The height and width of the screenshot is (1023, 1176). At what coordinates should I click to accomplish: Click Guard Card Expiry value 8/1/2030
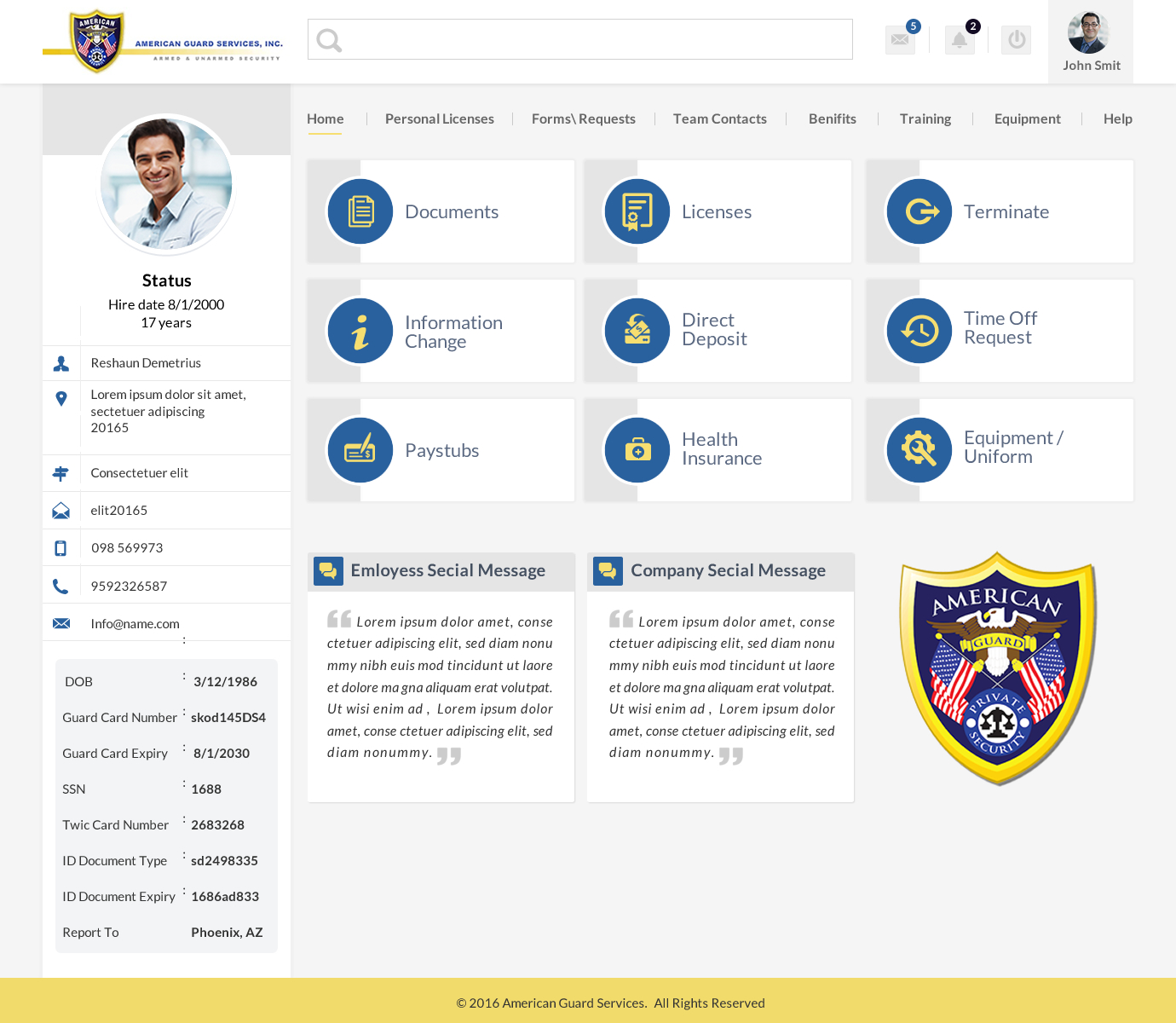point(222,754)
